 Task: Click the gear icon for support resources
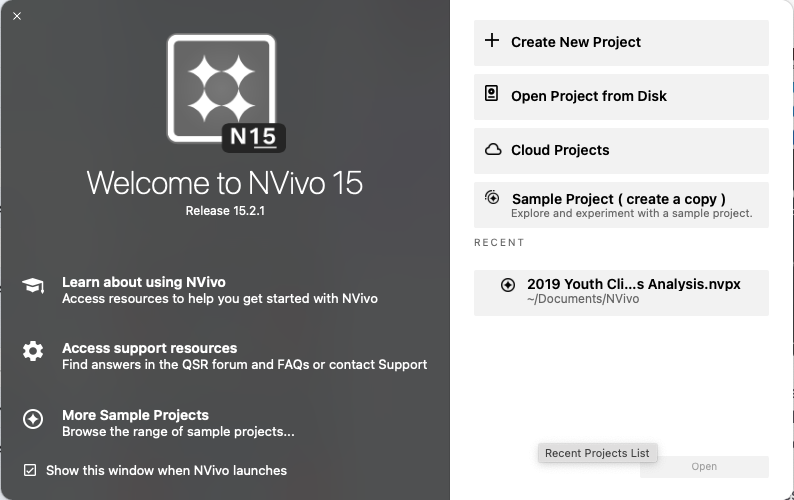point(33,351)
